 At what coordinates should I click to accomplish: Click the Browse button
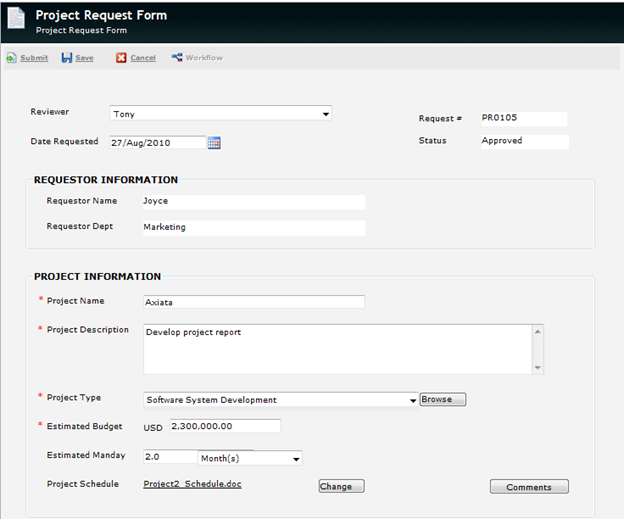(443, 399)
